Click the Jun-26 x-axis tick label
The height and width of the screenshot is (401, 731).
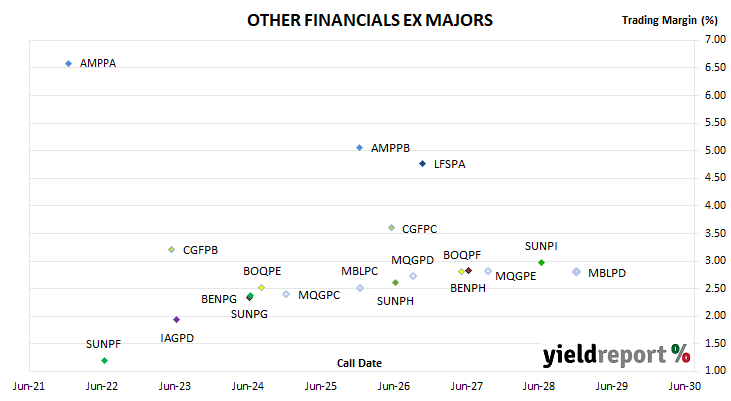(x=394, y=386)
